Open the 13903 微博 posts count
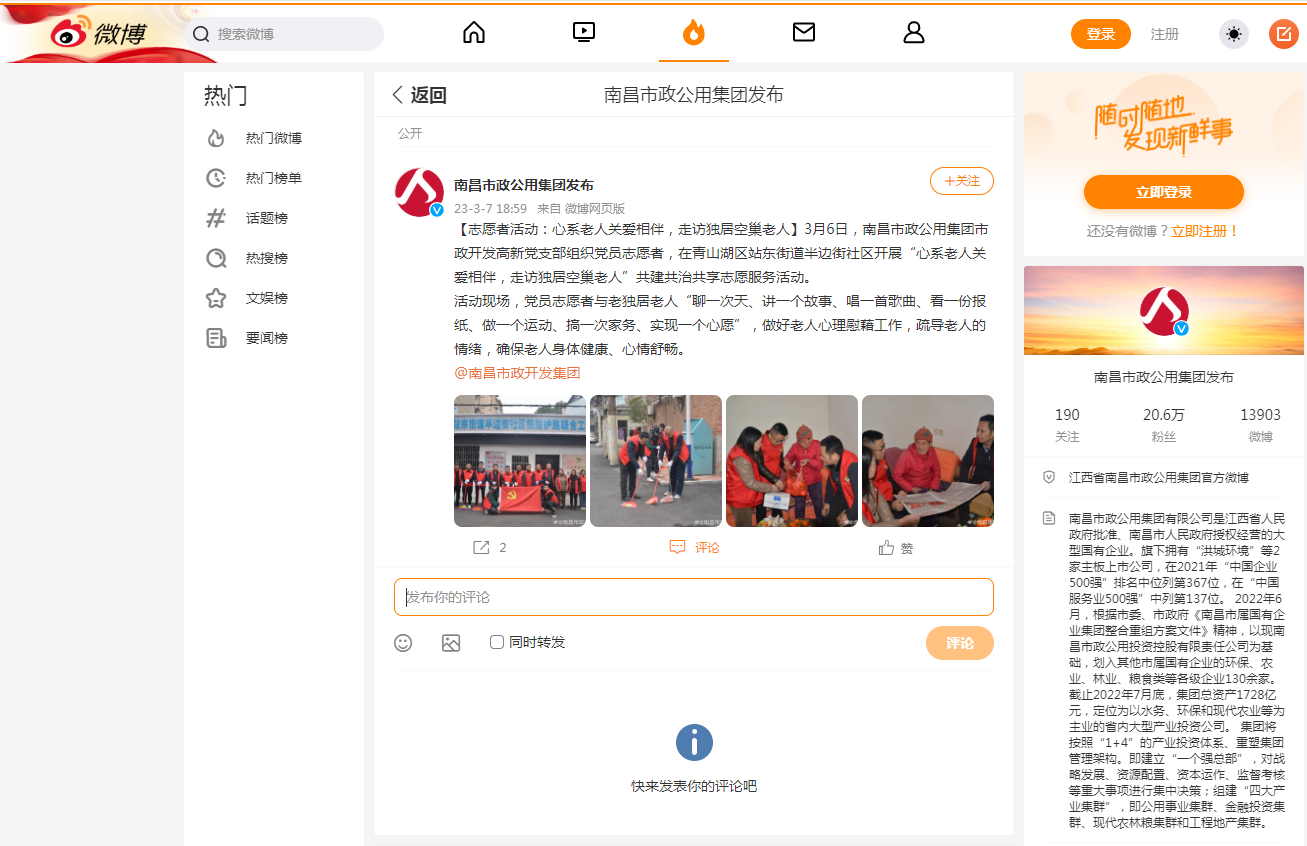The width and height of the screenshot is (1307, 846). [1260, 425]
